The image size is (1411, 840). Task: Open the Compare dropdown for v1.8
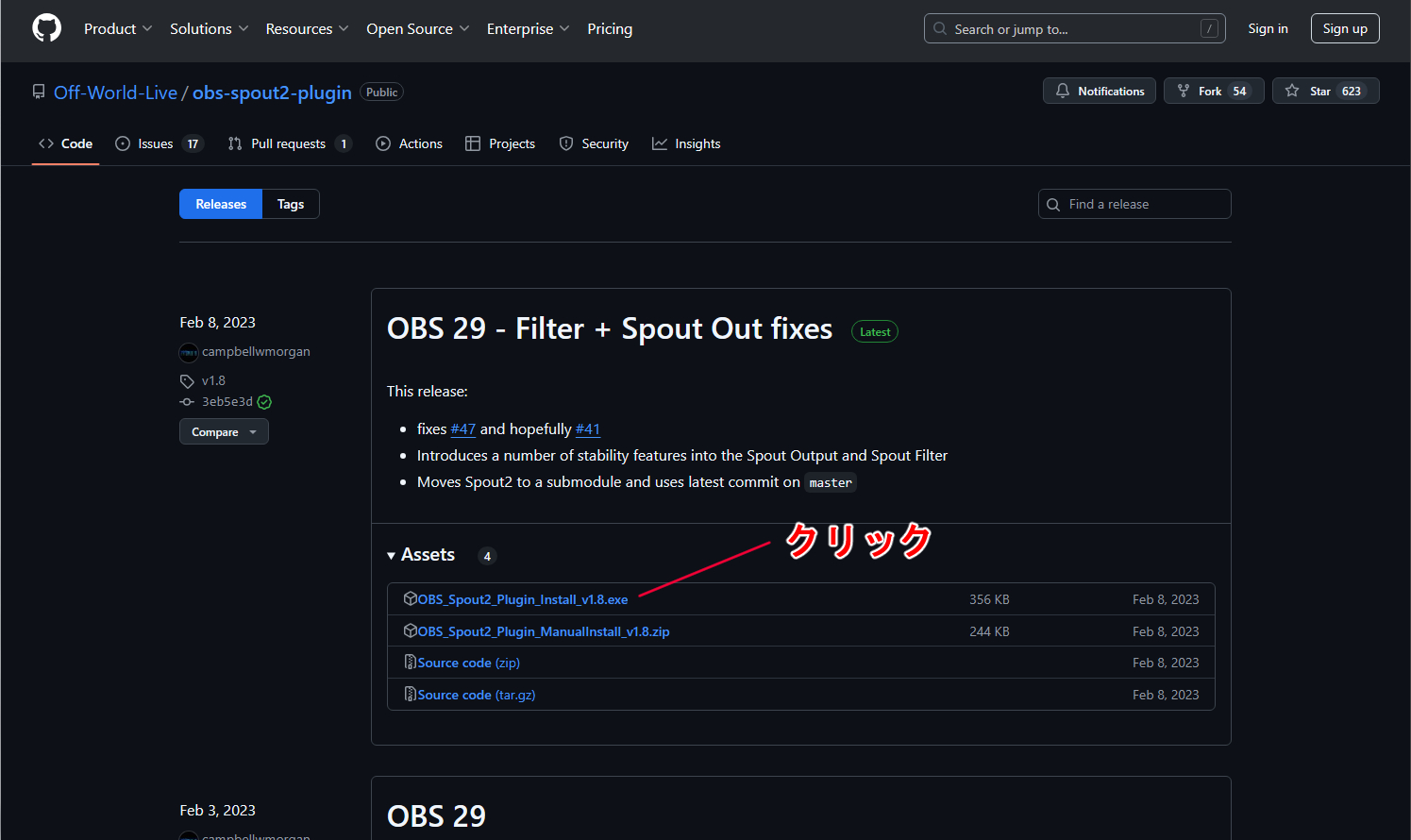[224, 431]
